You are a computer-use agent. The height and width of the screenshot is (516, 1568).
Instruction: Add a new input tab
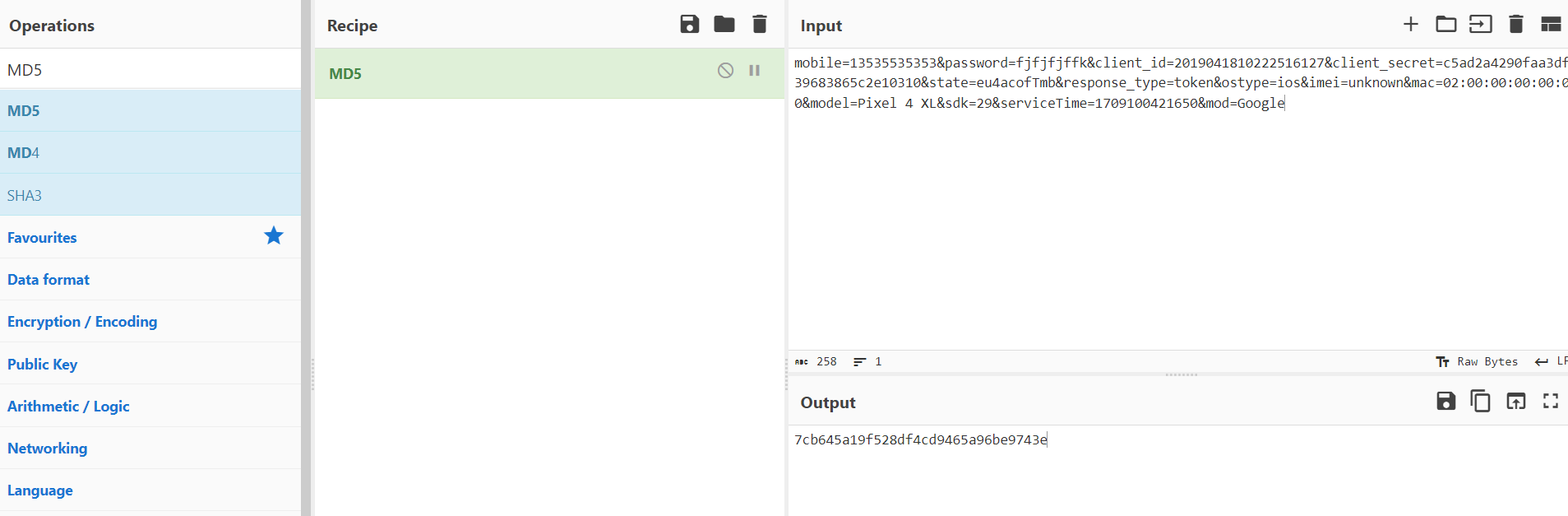1411,25
